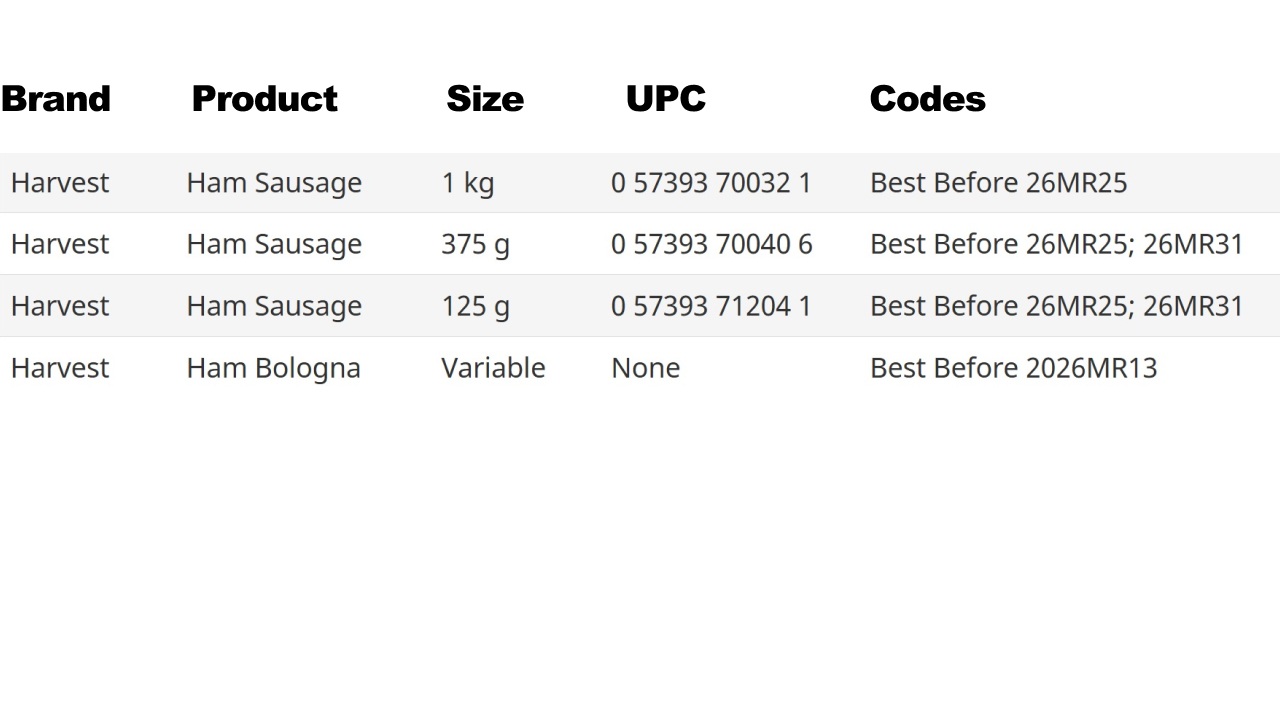Click codes cell in the 125 g row
Image resolution: width=1280 pixels, height=725 pixels.
coord(1056,307)
